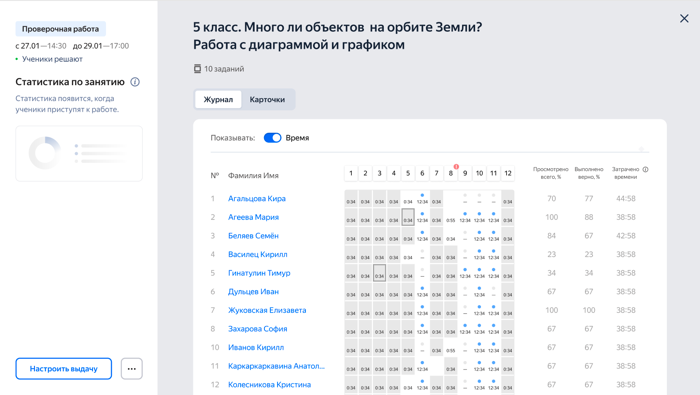Select task column header 10
This screenshot has height=395, width=700.
point(479,173)
